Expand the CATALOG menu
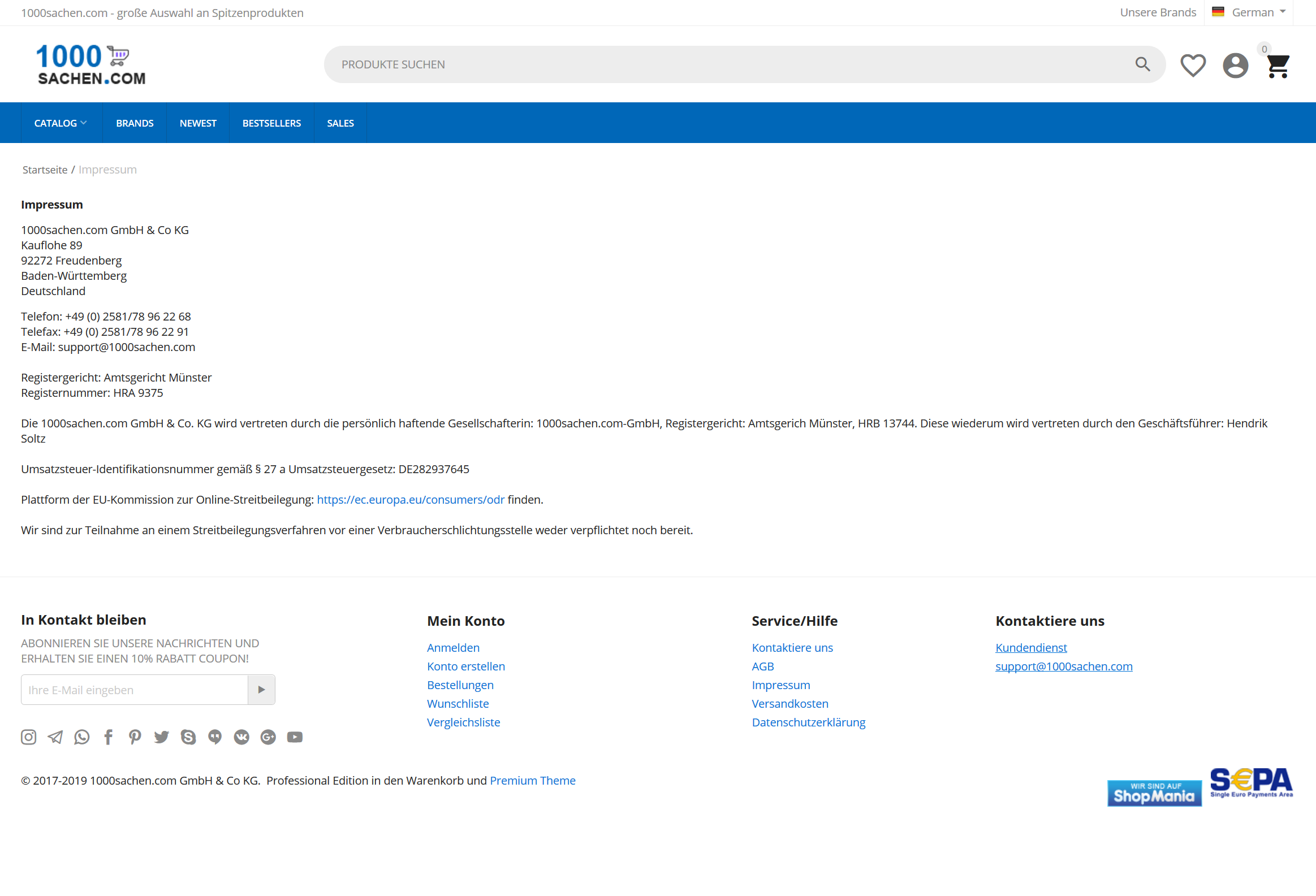 point(61,123)
